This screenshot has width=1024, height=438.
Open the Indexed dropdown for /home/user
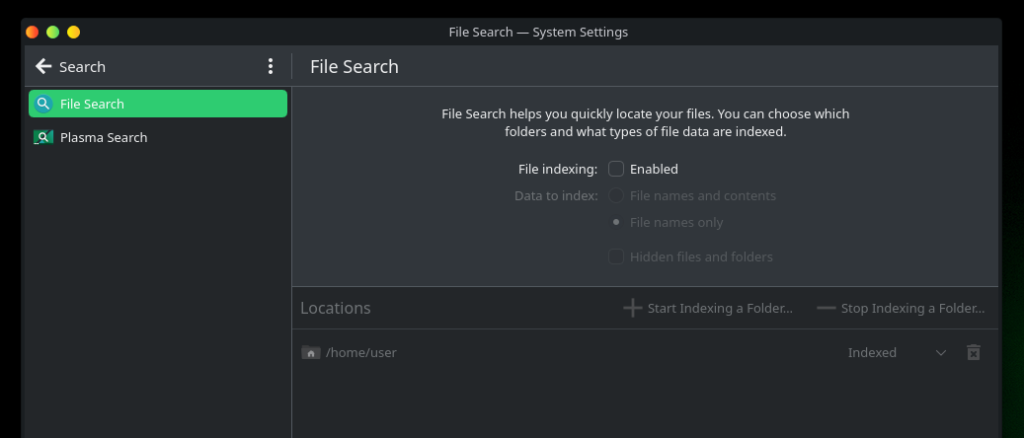pos(897,353)
